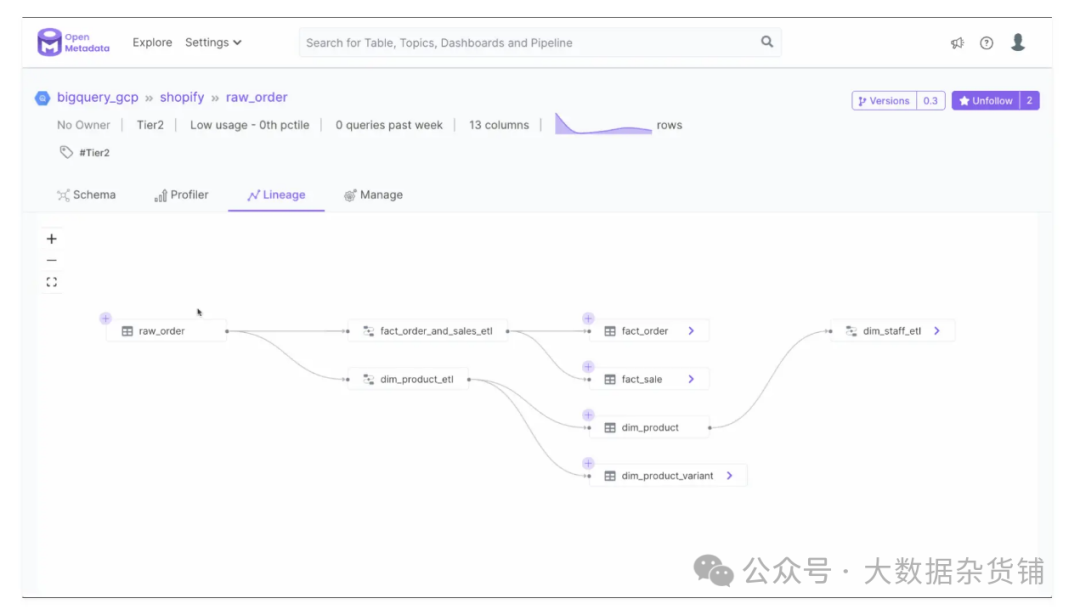1080x615 pixels.
Task: Open the Settings dropdown menu
Action: tap(213, 43)
